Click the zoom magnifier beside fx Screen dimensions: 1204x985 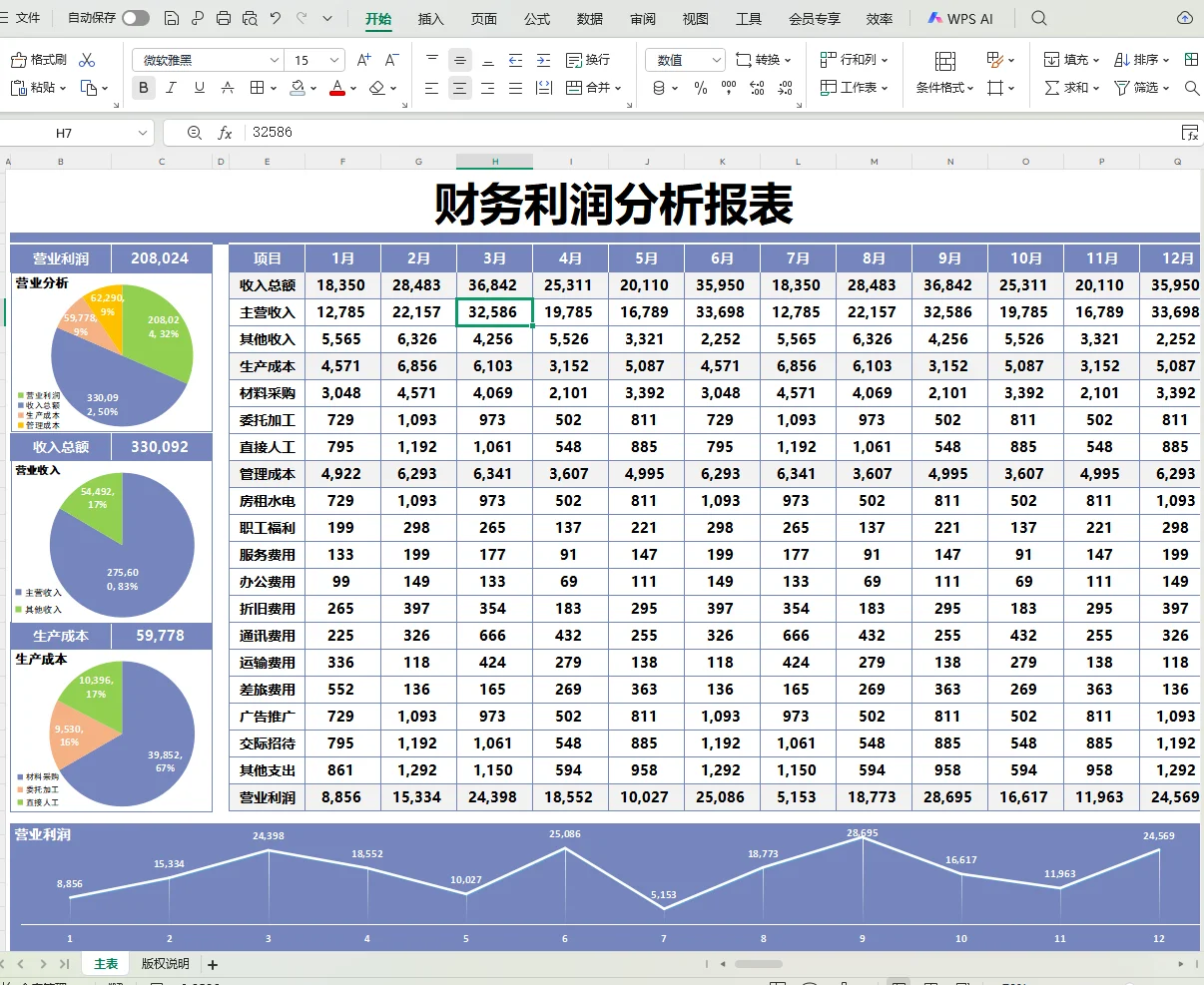tap(195, 133)
